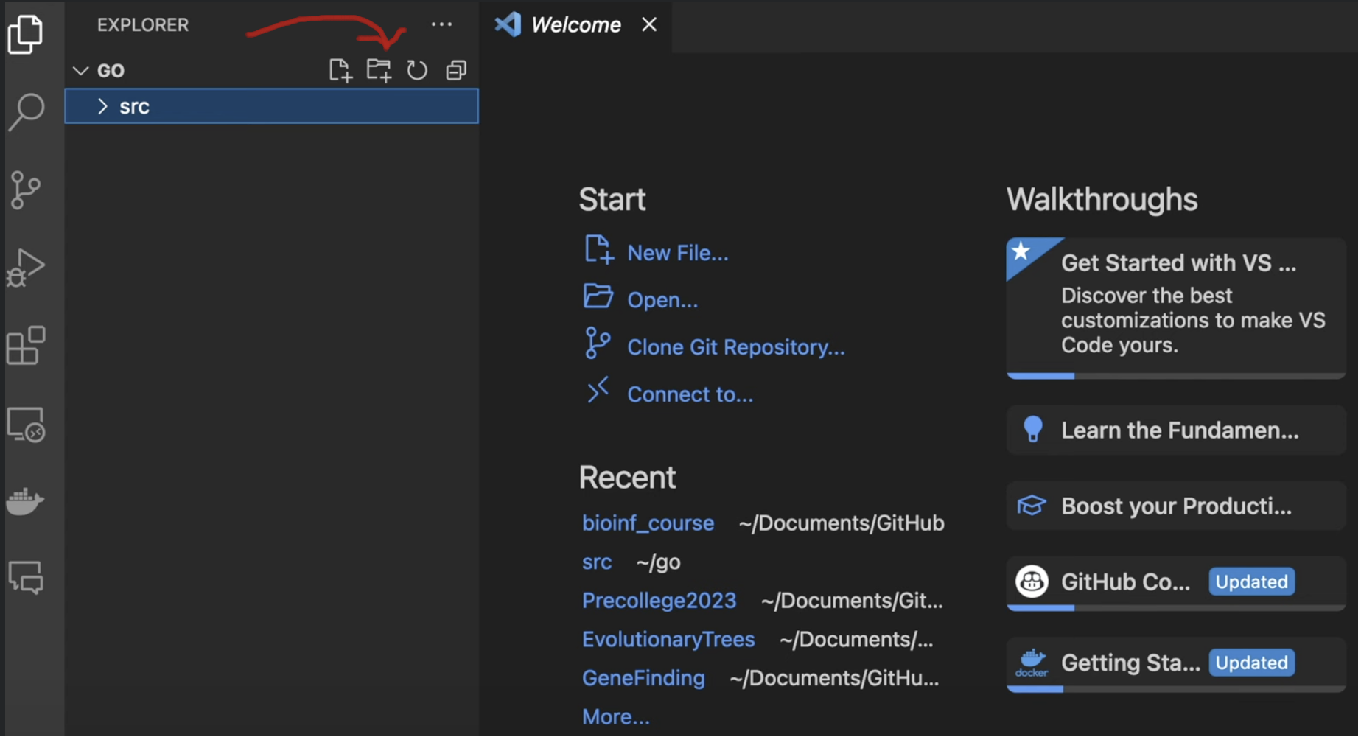The width and height of the screenshot is (1358, 736).
Task: Open the Remote Explorer view
Action: (26, 424)
